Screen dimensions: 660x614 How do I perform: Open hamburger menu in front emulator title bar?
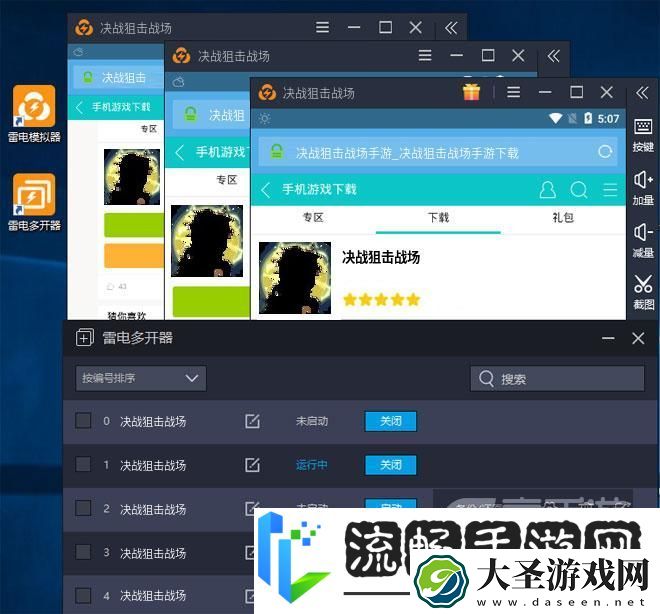coord(513,92)
